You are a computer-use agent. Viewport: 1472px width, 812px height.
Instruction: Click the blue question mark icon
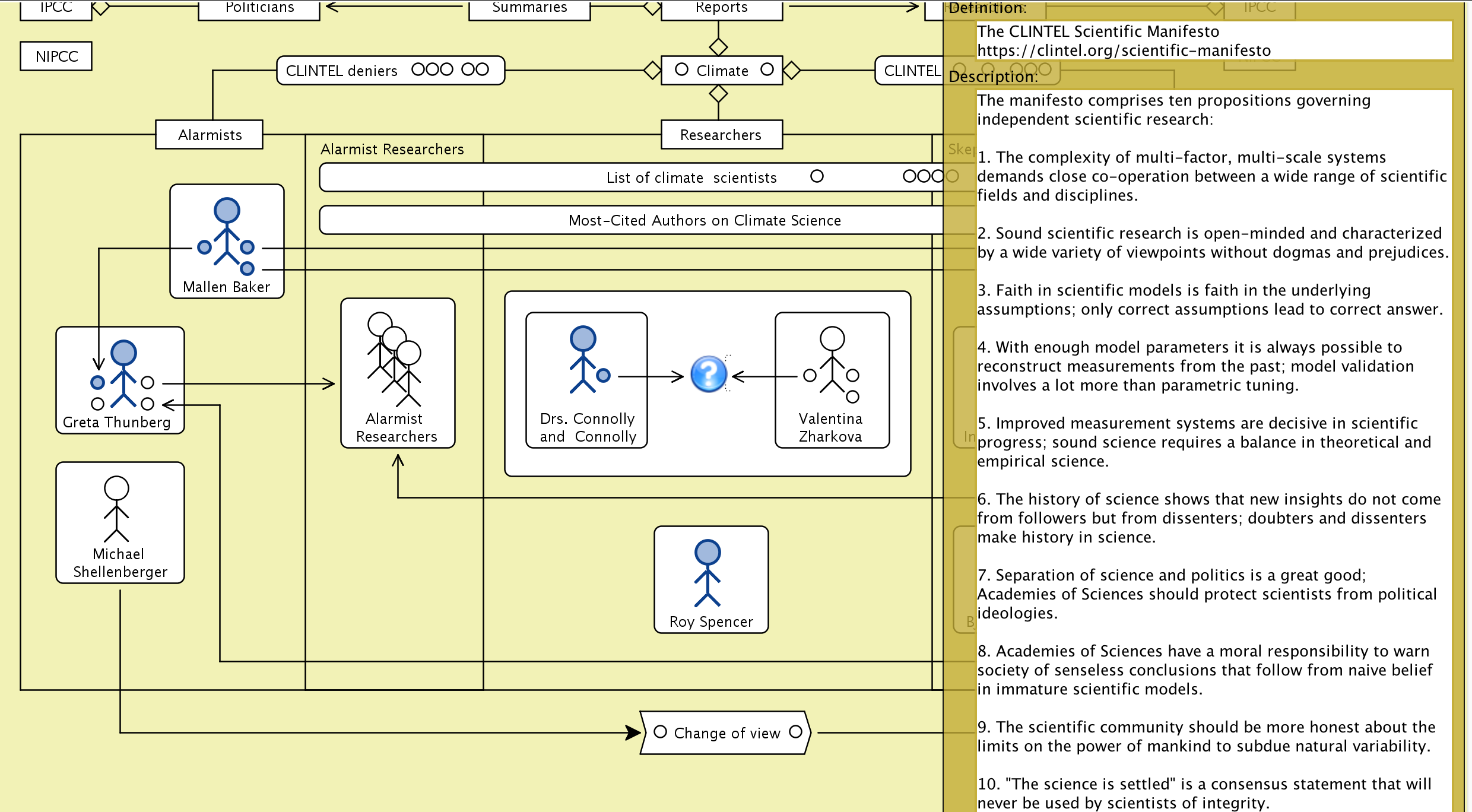(x=709, y=375)
